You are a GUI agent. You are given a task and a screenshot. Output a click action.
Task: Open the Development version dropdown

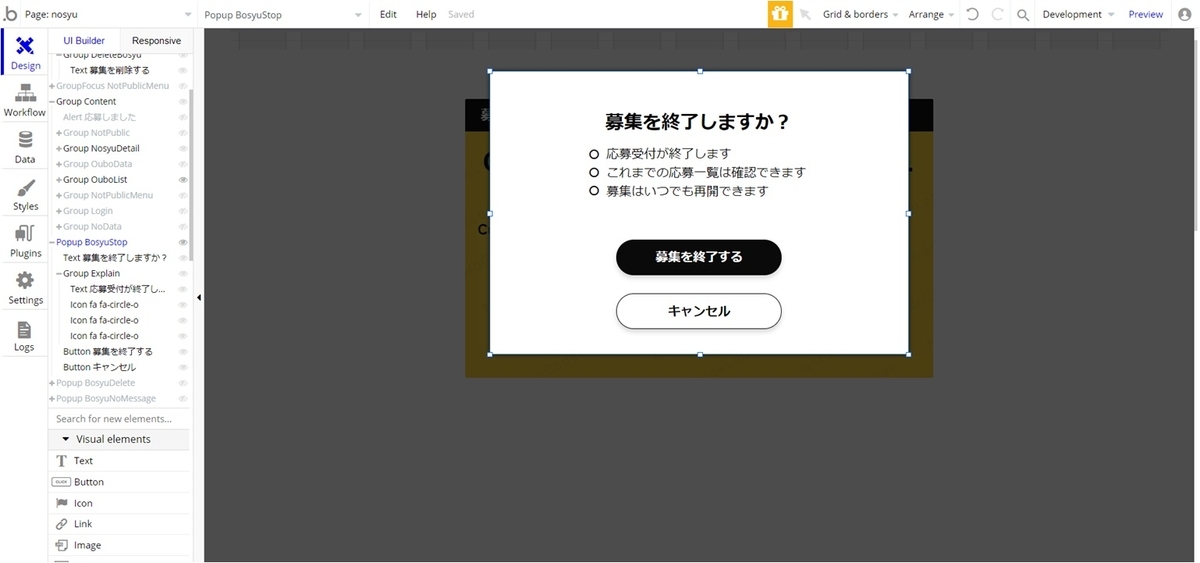tap(1078, 14)
